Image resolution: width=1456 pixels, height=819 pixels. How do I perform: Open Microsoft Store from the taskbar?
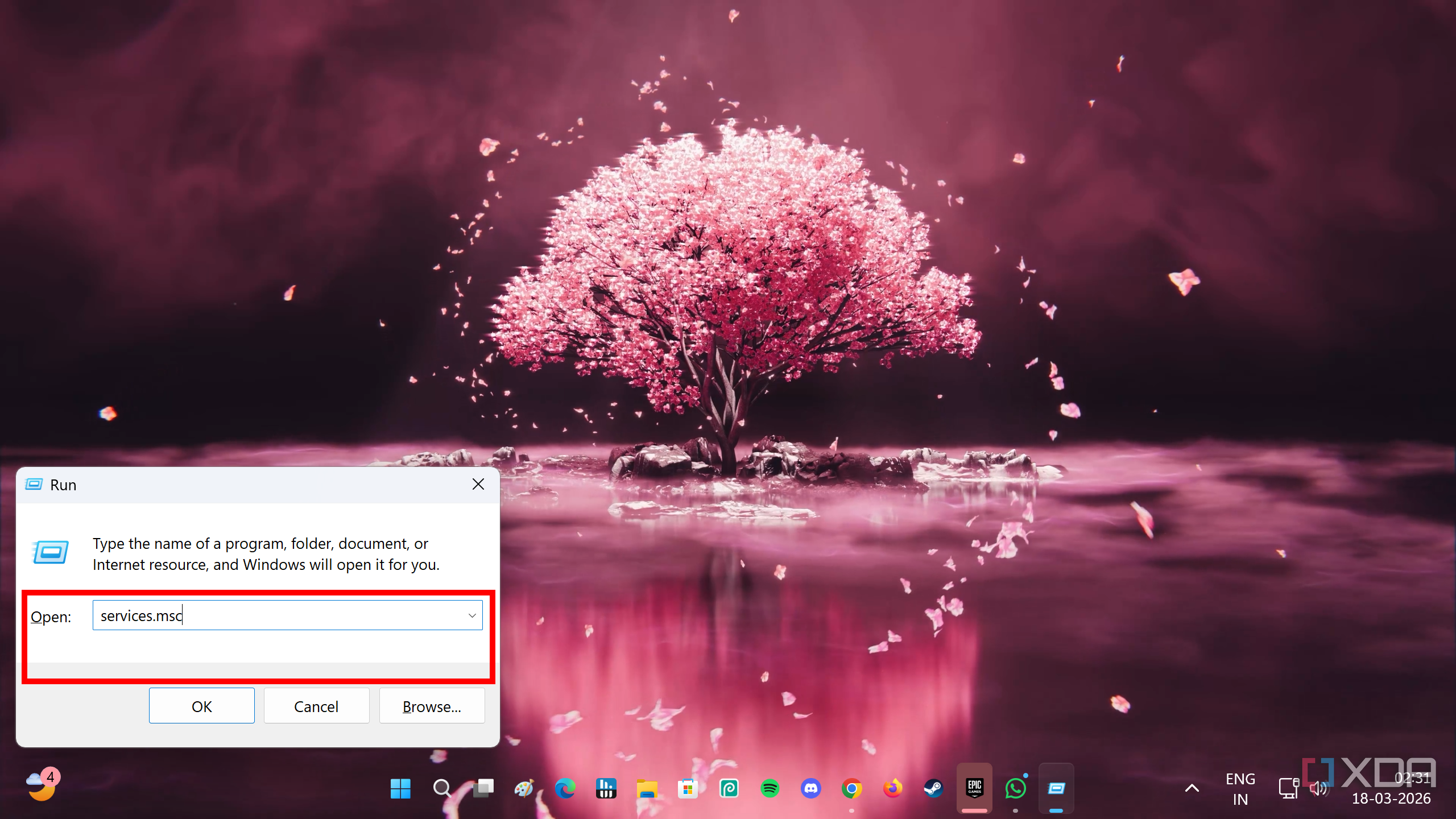click(x=688, y=788)
